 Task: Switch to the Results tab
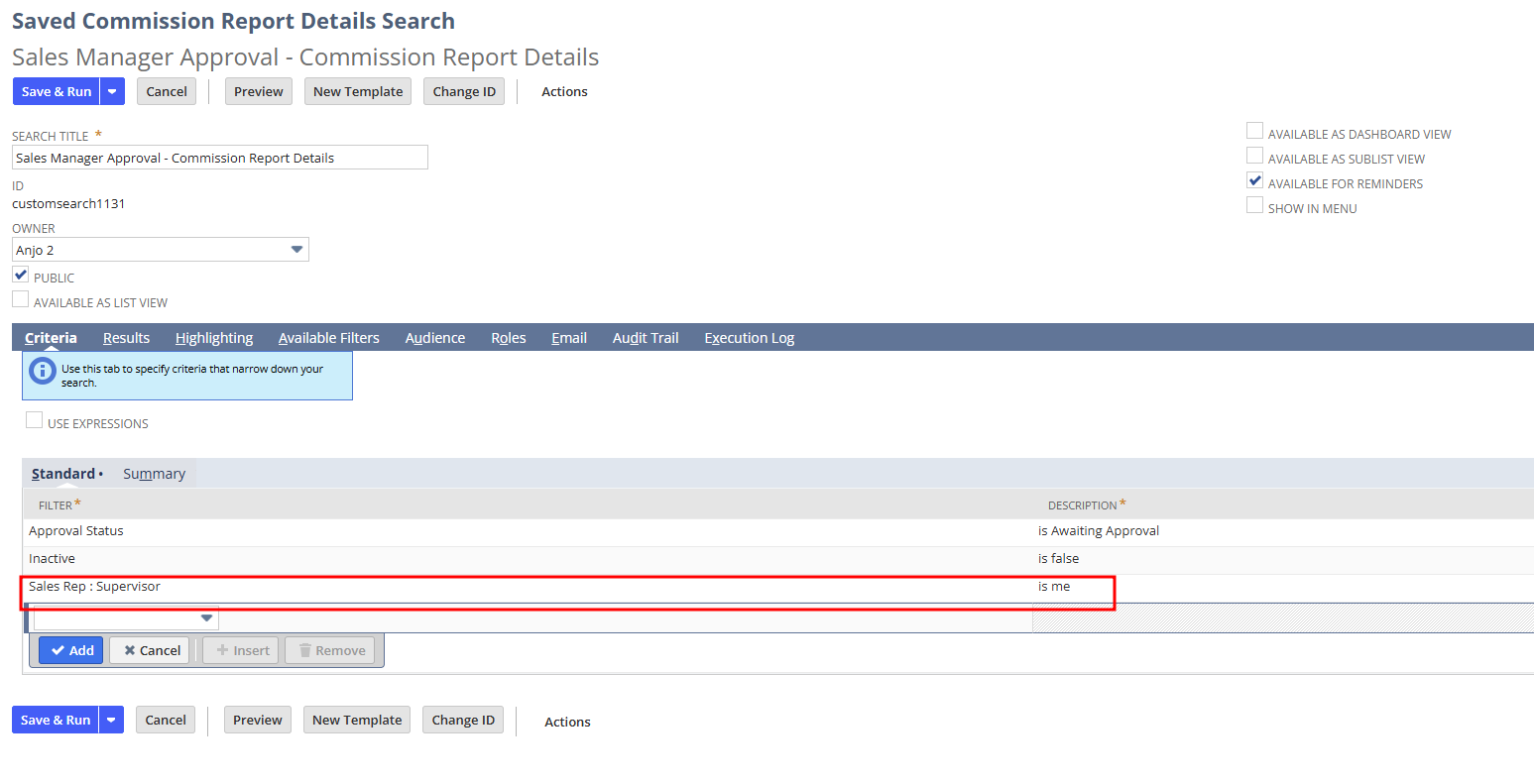(x=126, y=338)
